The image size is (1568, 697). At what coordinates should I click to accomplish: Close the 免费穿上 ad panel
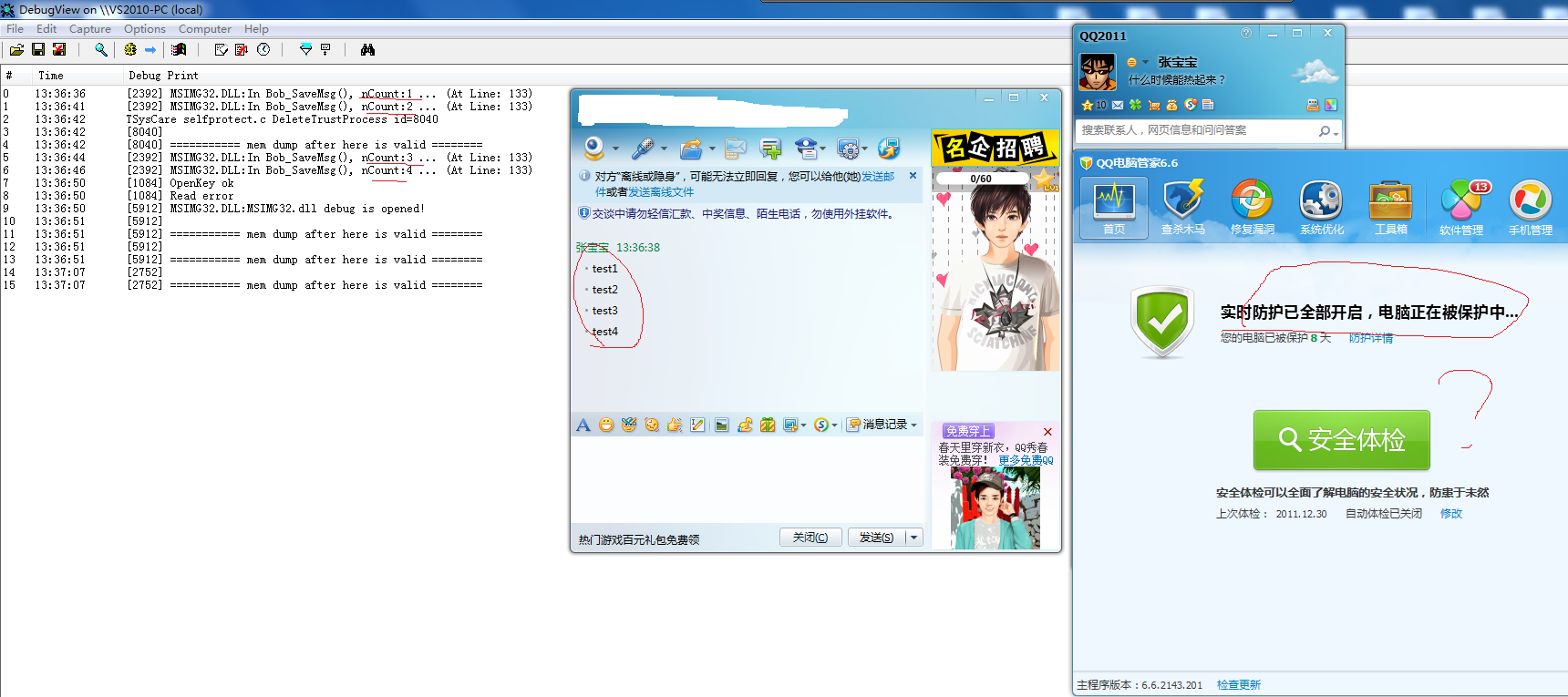tap(1047, 432)
